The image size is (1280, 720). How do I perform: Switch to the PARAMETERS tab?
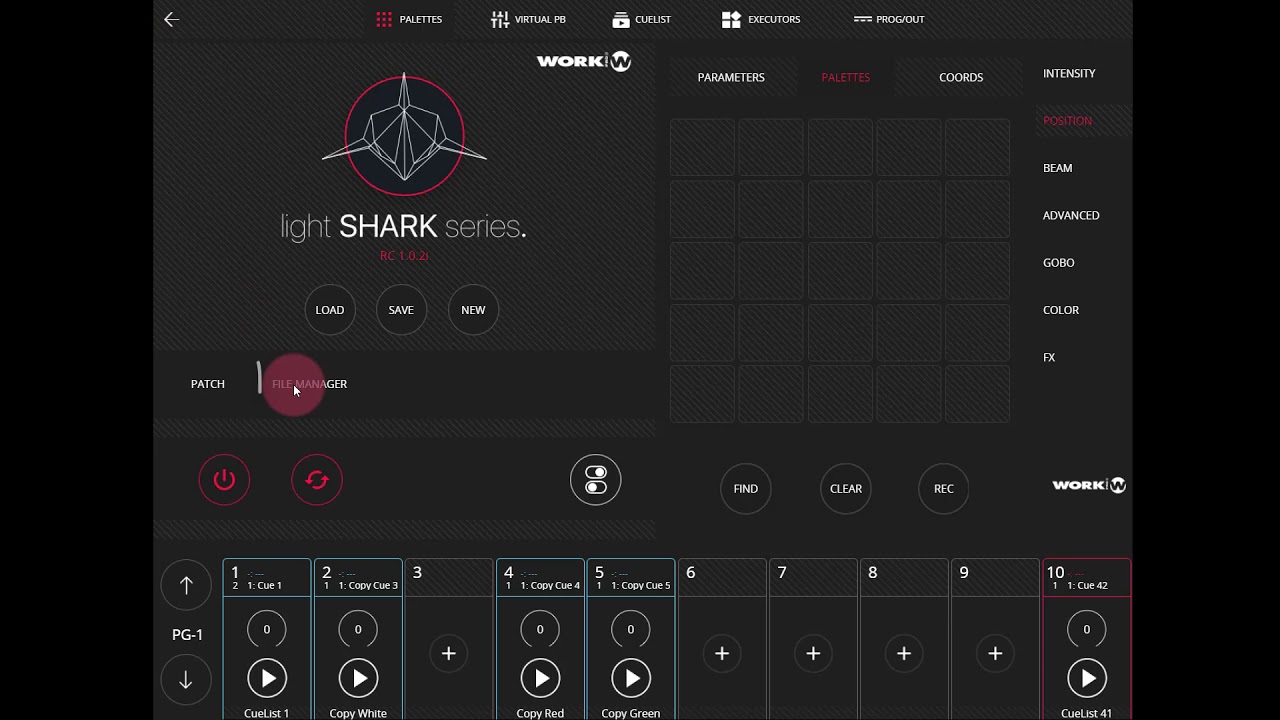pos(731,77)
